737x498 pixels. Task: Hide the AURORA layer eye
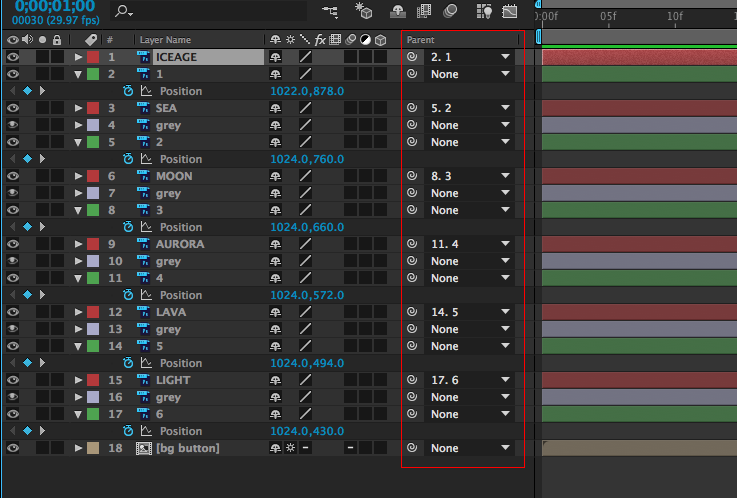[x=13, y=244]
